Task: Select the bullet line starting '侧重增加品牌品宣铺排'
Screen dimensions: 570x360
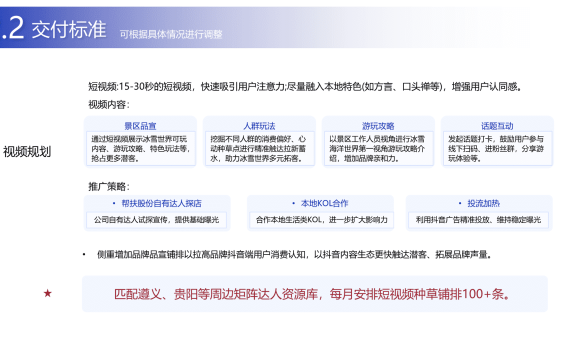Action: click(294, 255)
